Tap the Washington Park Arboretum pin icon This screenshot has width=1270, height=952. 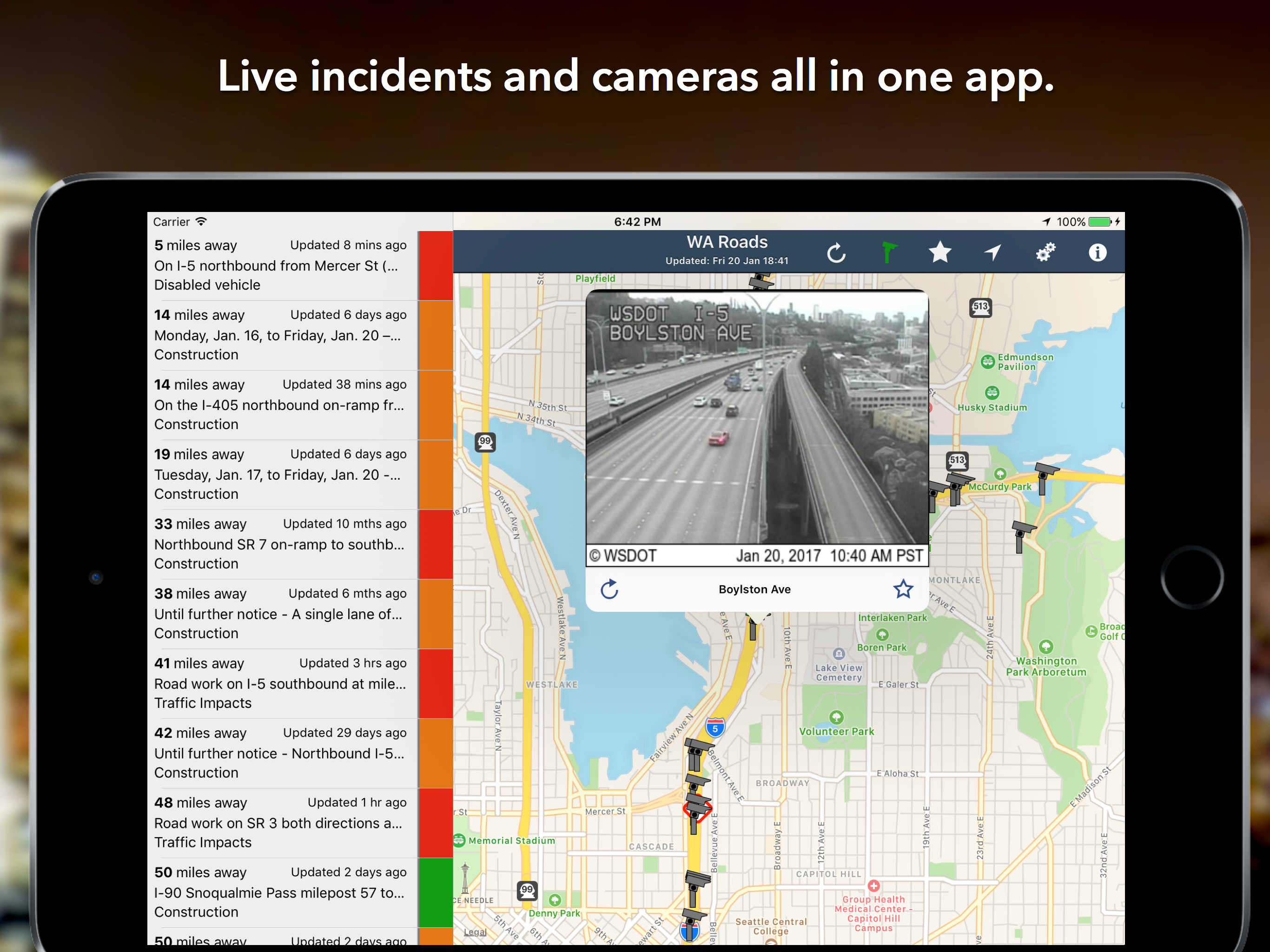(1046, 647)
